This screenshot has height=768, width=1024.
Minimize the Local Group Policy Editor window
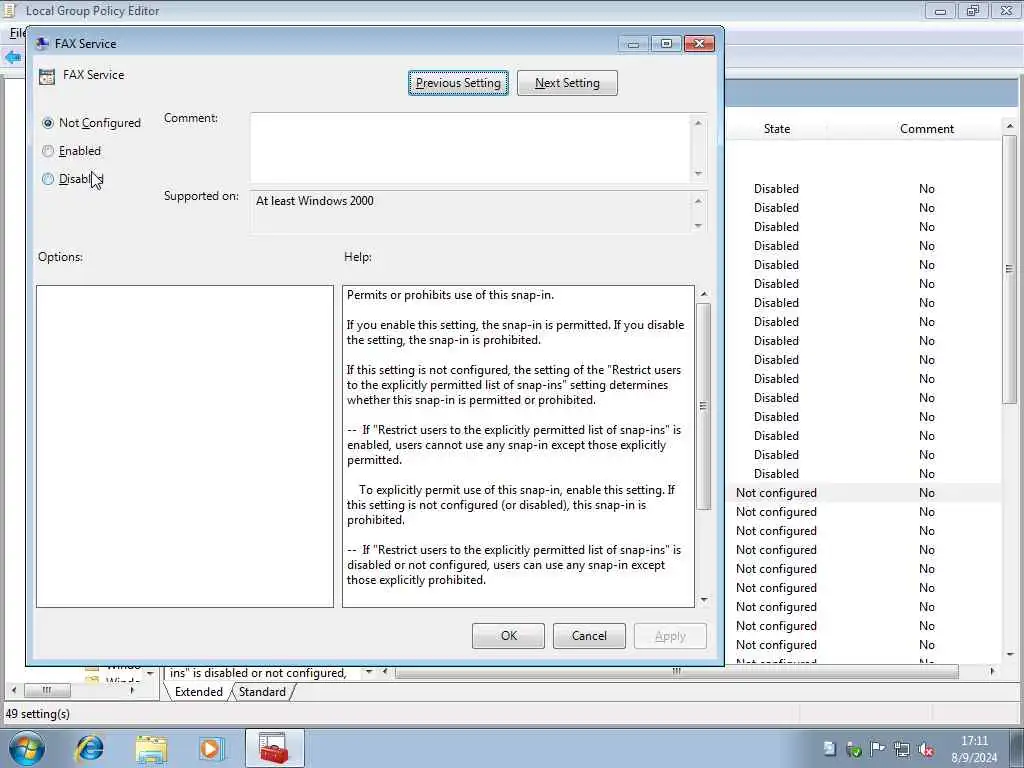tap(940, 10)
